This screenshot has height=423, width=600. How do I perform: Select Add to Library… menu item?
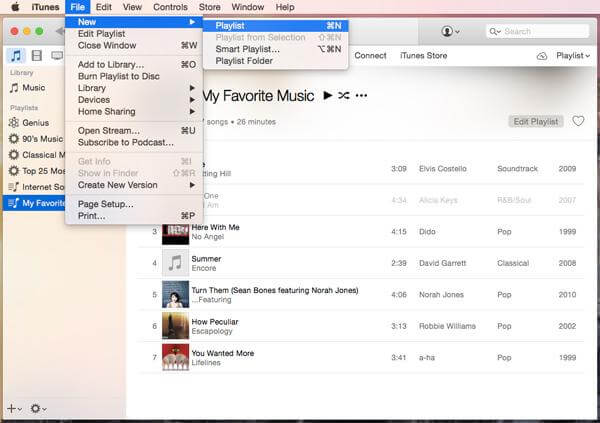(134, 65)
